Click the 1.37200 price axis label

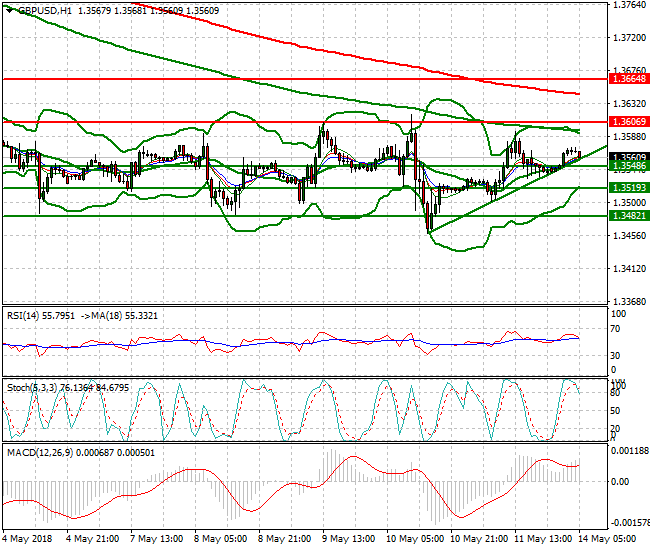click(629, 38)
